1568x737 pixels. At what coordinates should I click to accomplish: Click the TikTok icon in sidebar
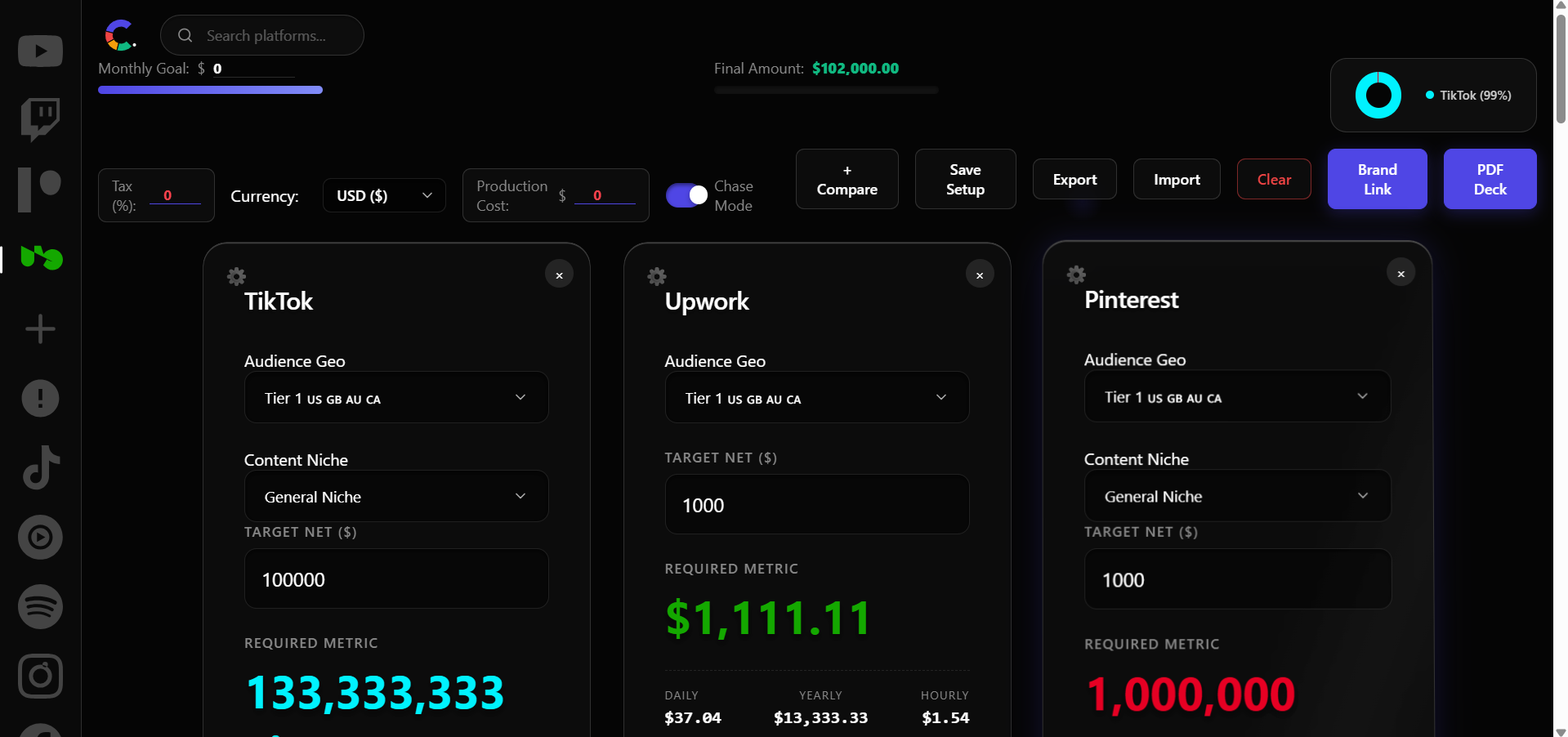pos(41,467)
